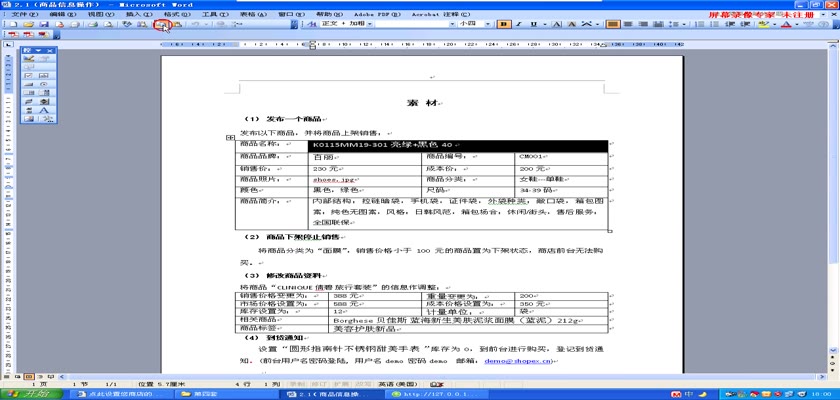Center-align the text
840x400 pixels.
(x=629, y=24)
